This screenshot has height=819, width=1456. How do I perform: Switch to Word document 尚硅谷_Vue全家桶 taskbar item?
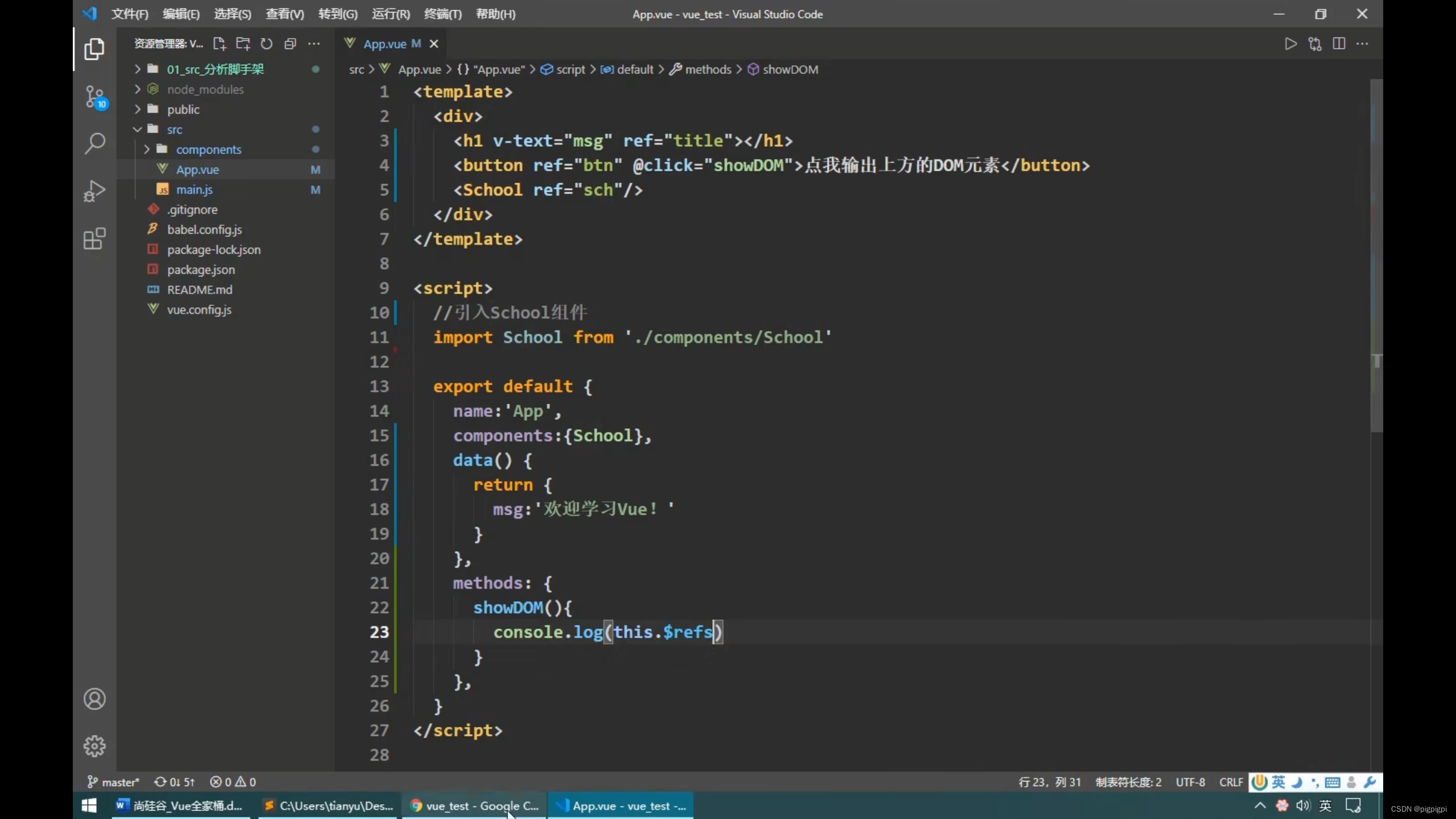[181, 805]
